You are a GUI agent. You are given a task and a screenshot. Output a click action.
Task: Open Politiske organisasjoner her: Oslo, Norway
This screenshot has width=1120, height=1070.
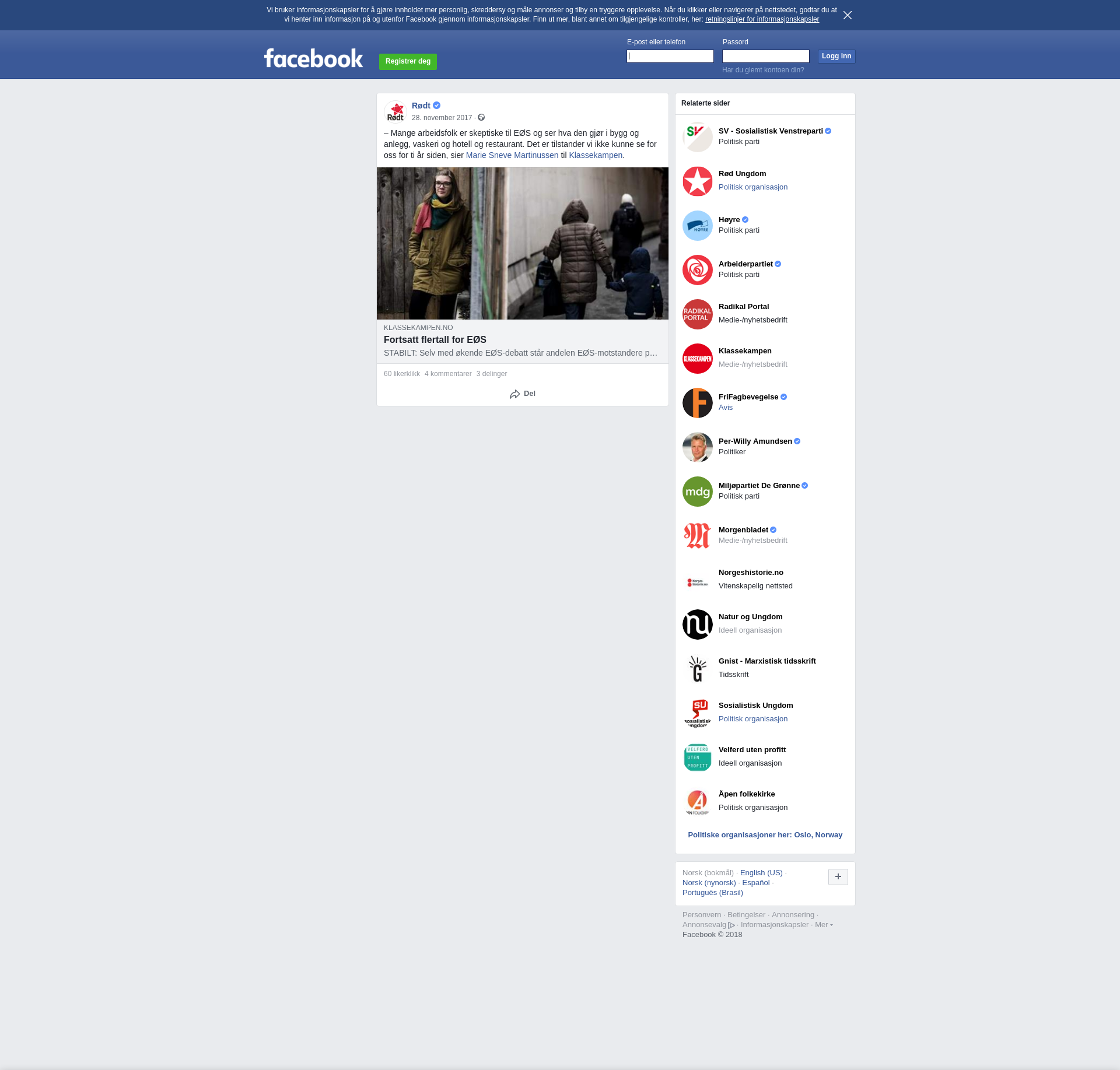(765, 835)
